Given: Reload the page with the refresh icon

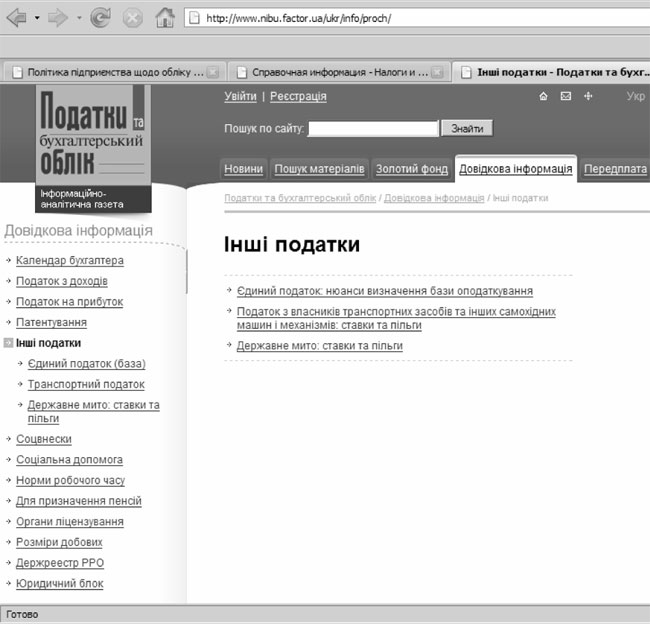Looking at the screenshot, I should point(101,18).
